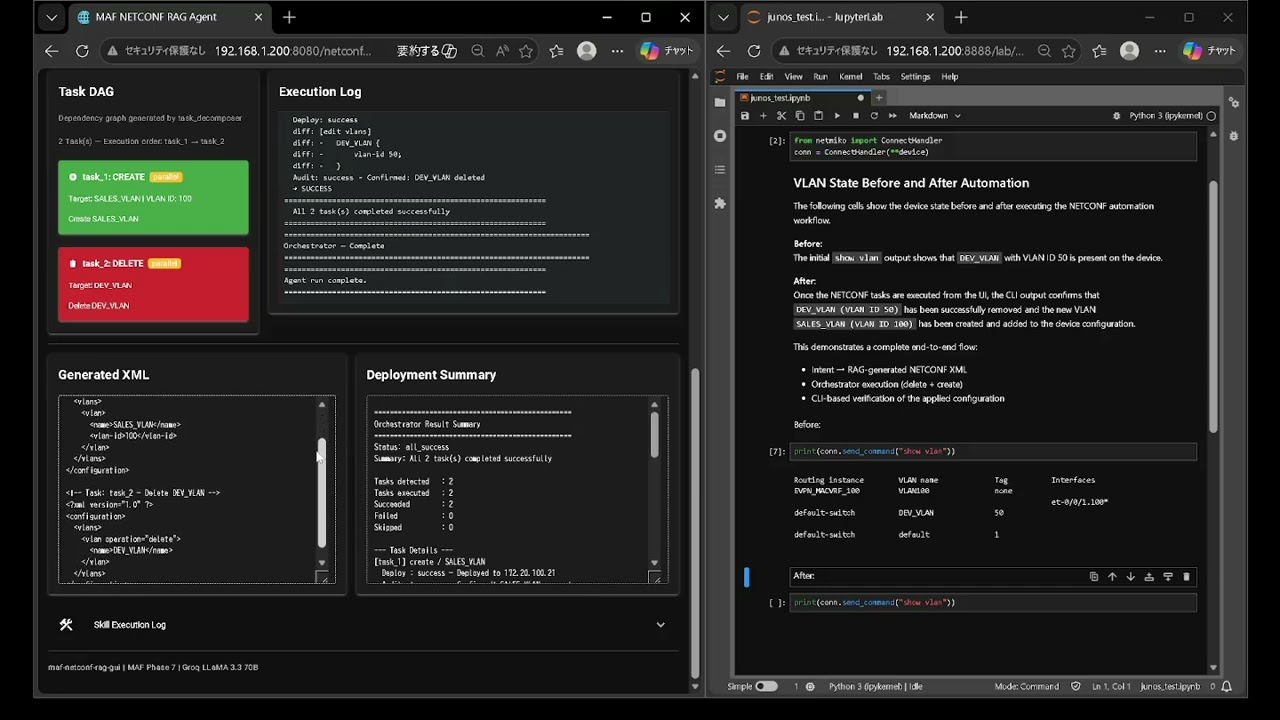Insert a cell below in Jupyter toolbar
The width and height of the screenshot is (1280, 720).
coord(763,116)
